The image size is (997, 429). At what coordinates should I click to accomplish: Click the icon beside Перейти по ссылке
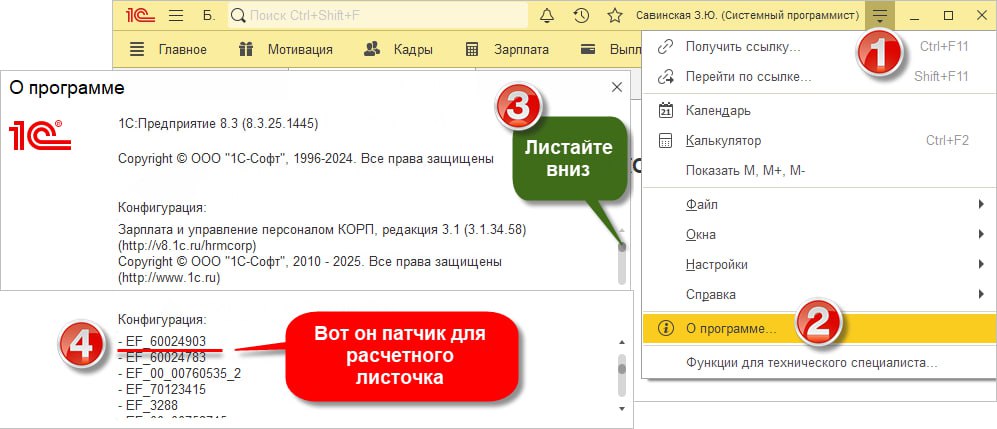666,77
